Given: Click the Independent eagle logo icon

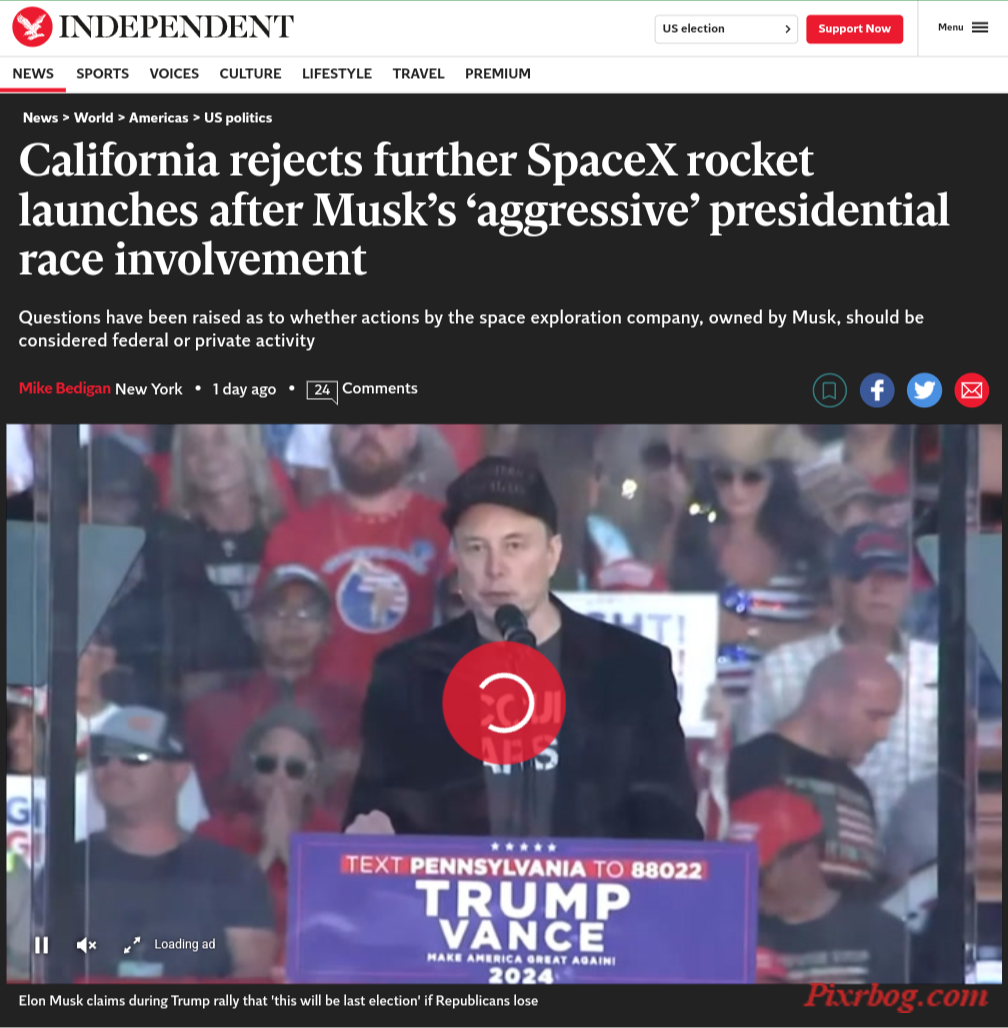Looking at the screenshot, I should pyautogui.click(x=32, y=27).
